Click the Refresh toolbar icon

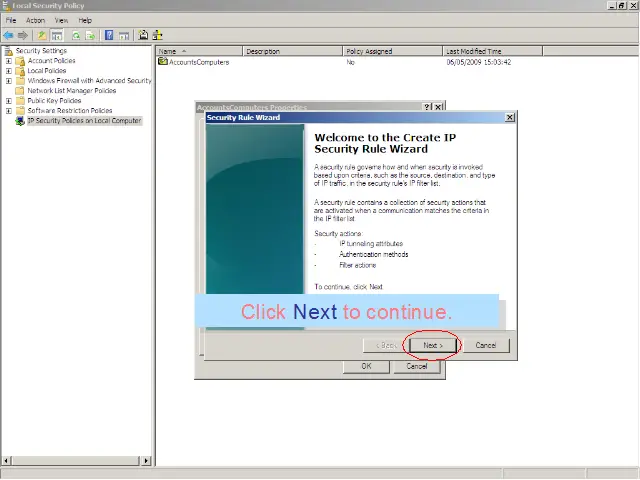pyautogui.click(x=75, y=35)
